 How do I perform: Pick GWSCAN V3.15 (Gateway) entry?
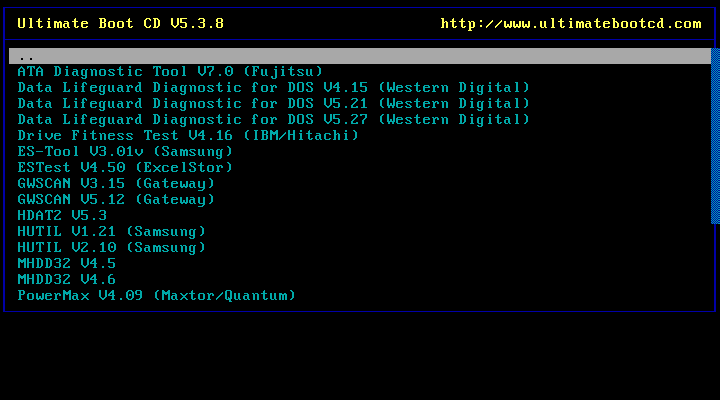pyautogui.click(x=116, y=184)
